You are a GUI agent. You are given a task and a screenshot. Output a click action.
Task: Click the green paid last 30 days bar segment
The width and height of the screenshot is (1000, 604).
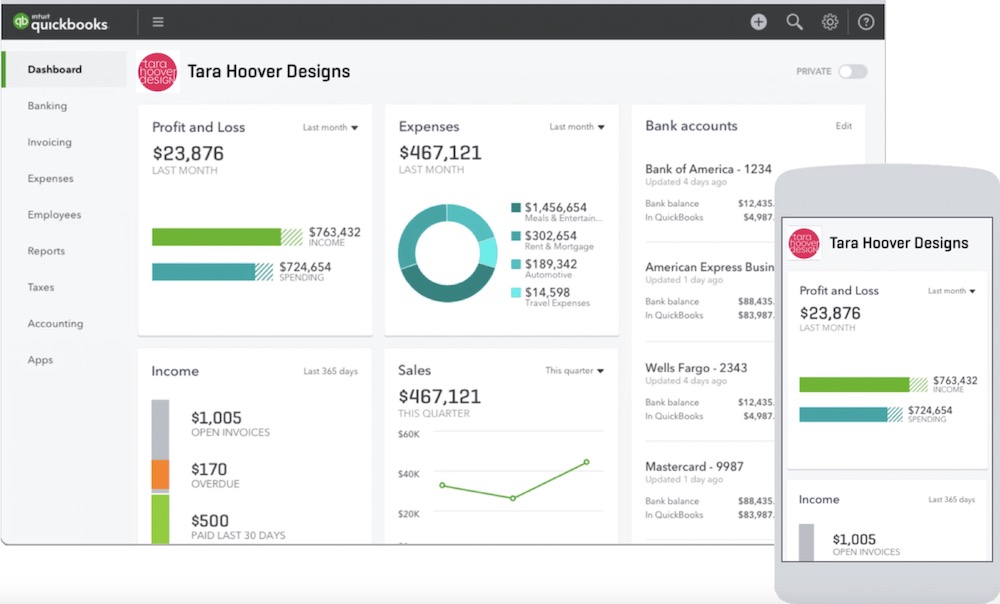point(160,519)
